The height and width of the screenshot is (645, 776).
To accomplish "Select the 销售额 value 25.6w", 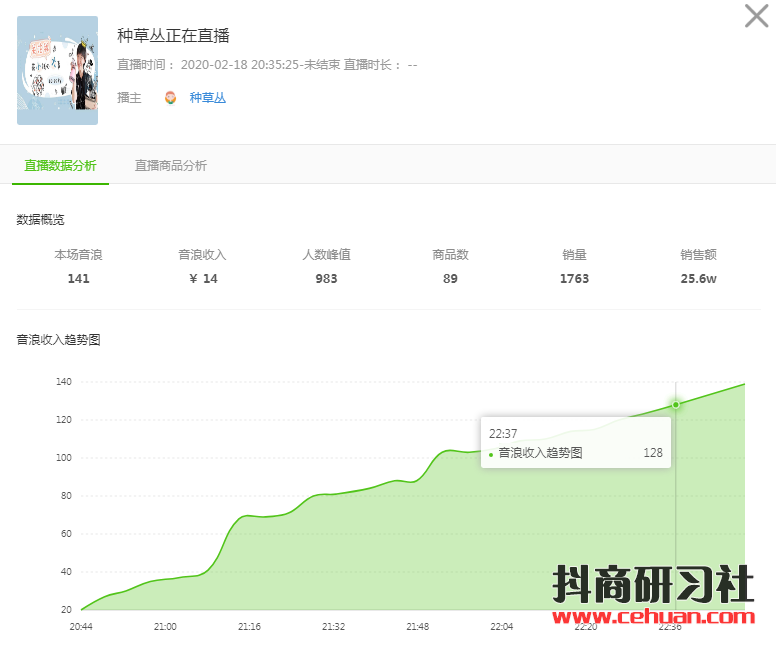I will (x=698, y=279).
